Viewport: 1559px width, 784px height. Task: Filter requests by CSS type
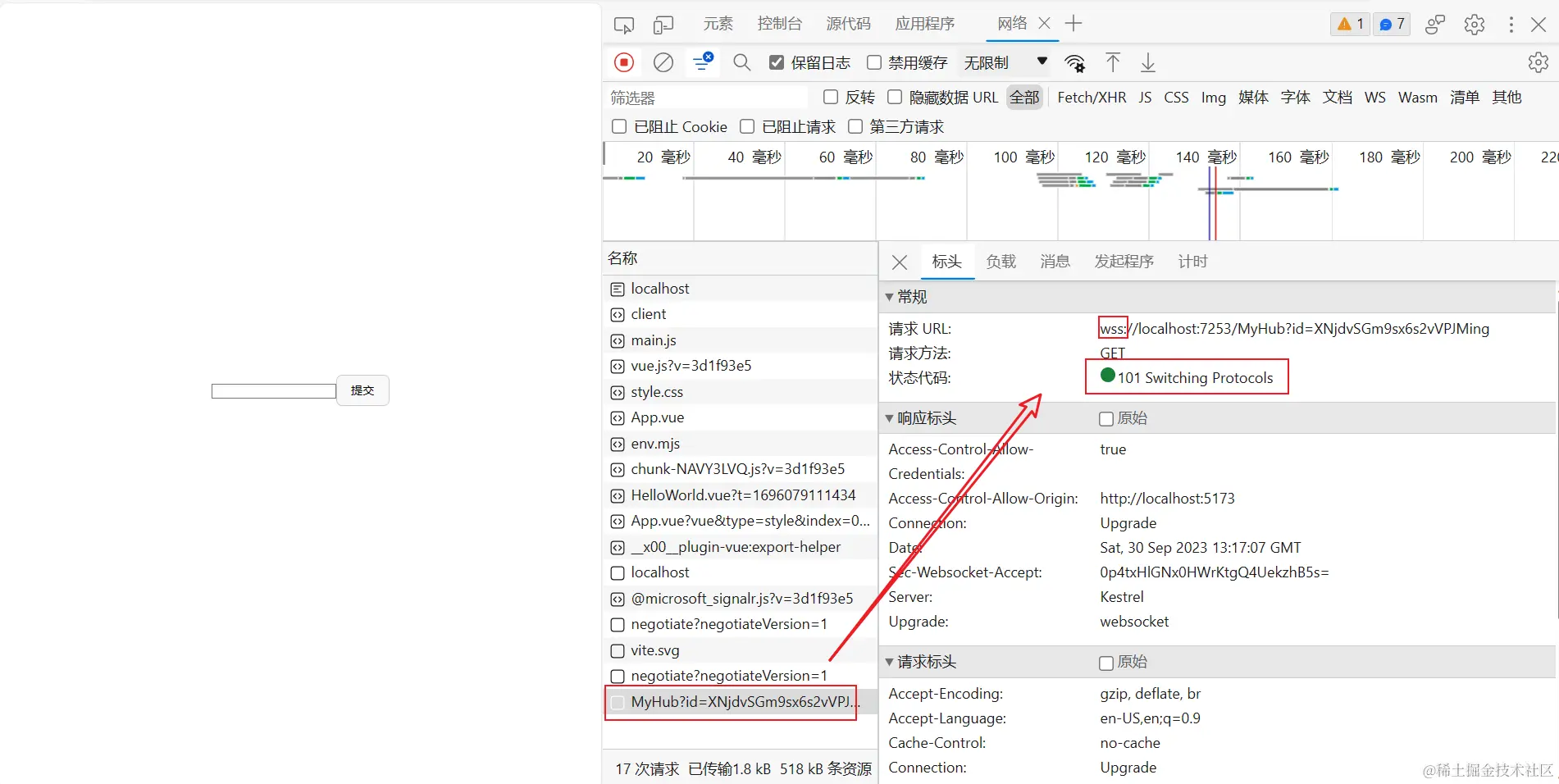[x=1176, y=98]
